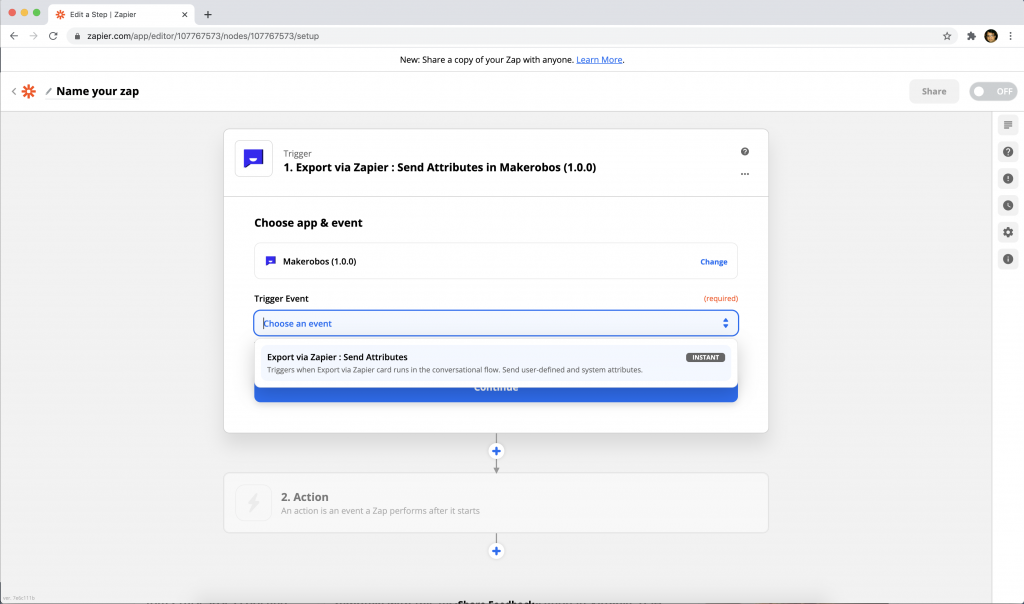
Task: Open the 2. Action step card
Action: pos(496,502)
